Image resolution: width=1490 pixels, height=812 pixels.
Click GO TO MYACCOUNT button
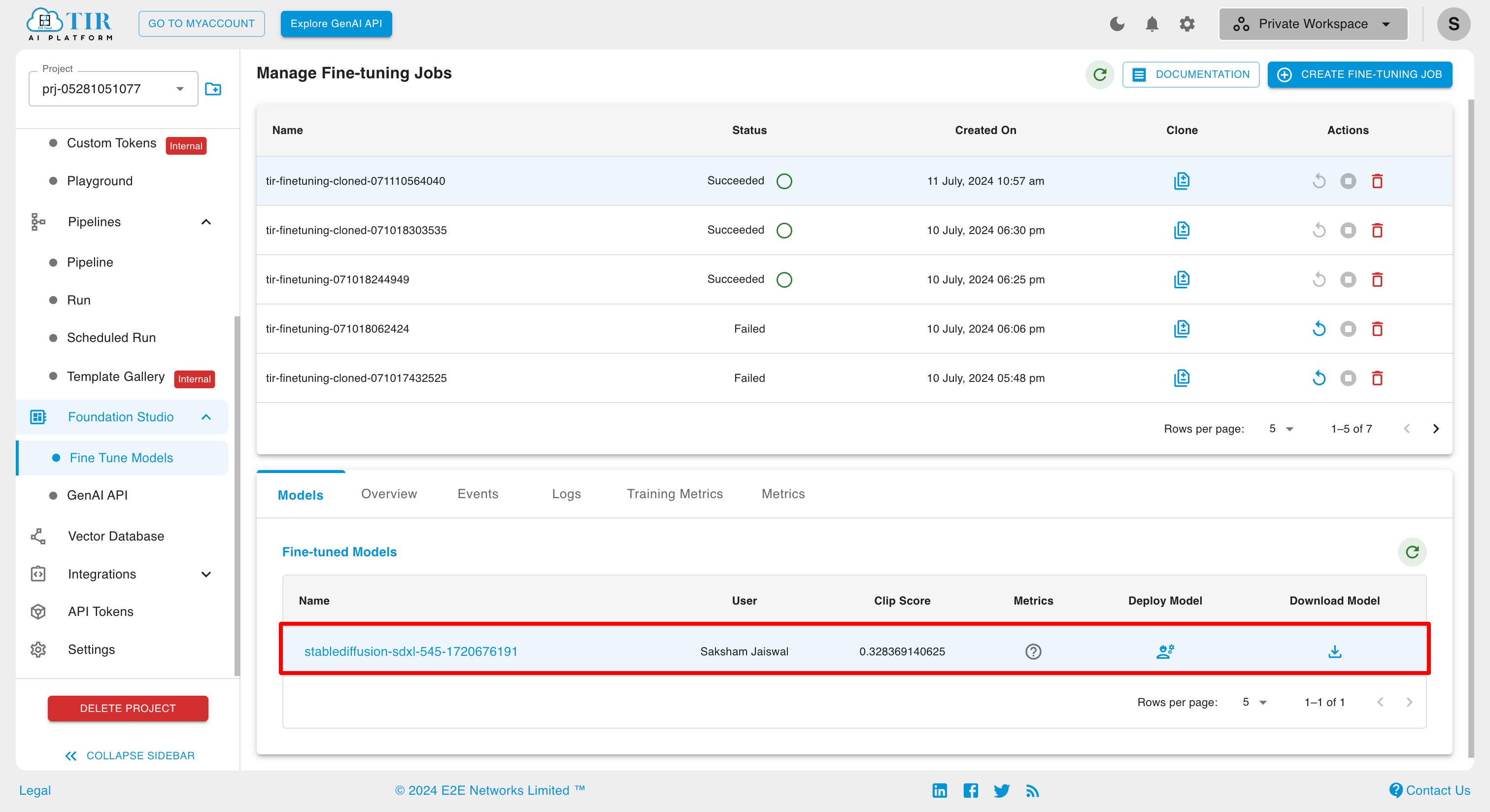[202, 24]
